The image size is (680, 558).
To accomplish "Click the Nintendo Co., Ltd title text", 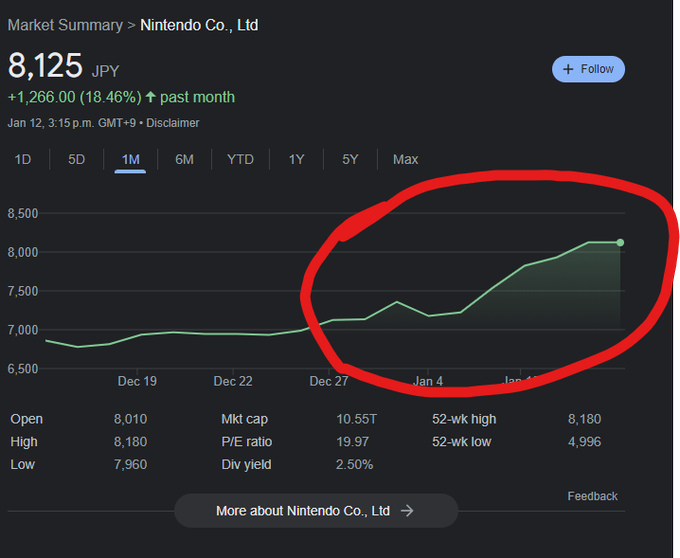I will tap(199, 25).
